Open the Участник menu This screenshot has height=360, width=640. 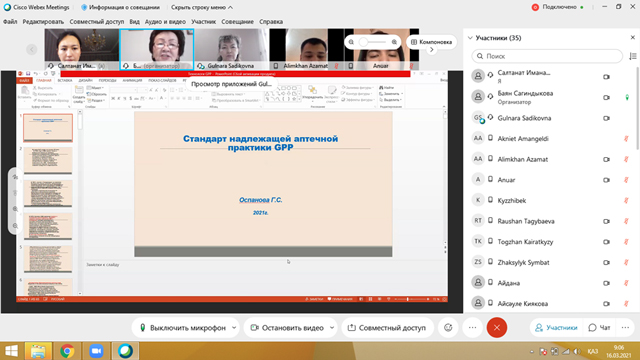(203, 22)
